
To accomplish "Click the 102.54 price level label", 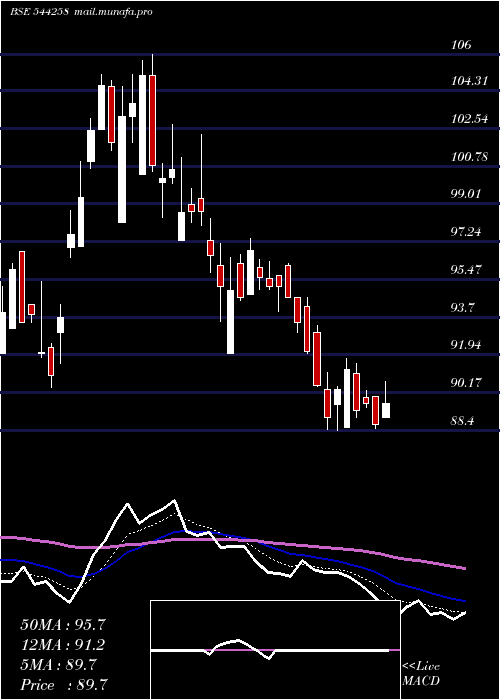I will (x=469, y=119).
